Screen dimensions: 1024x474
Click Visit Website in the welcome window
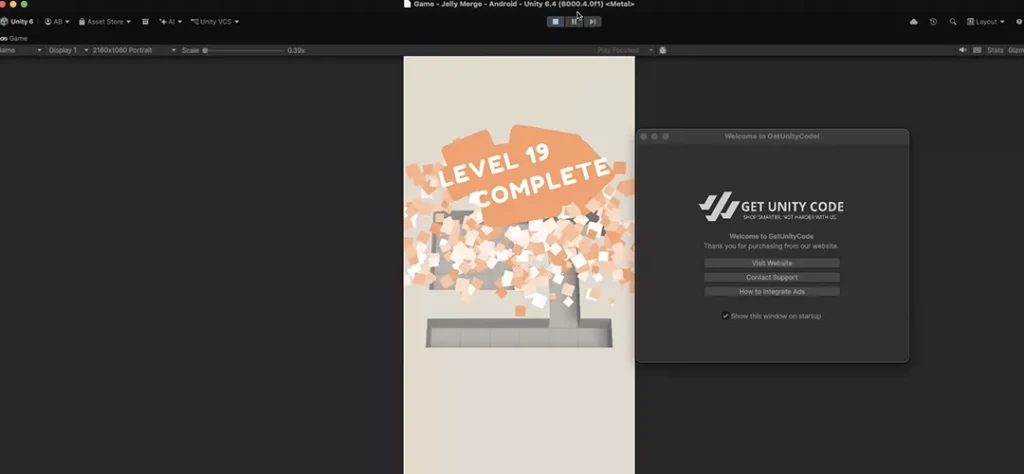[772, 263]
